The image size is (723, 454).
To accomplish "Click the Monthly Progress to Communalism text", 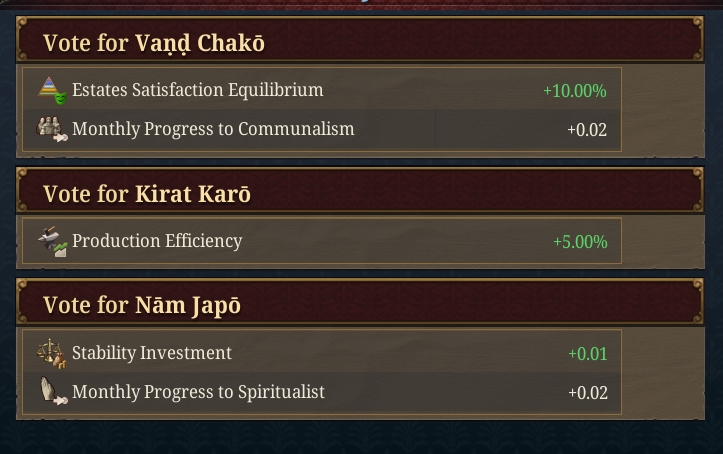I will click(213, 129).
